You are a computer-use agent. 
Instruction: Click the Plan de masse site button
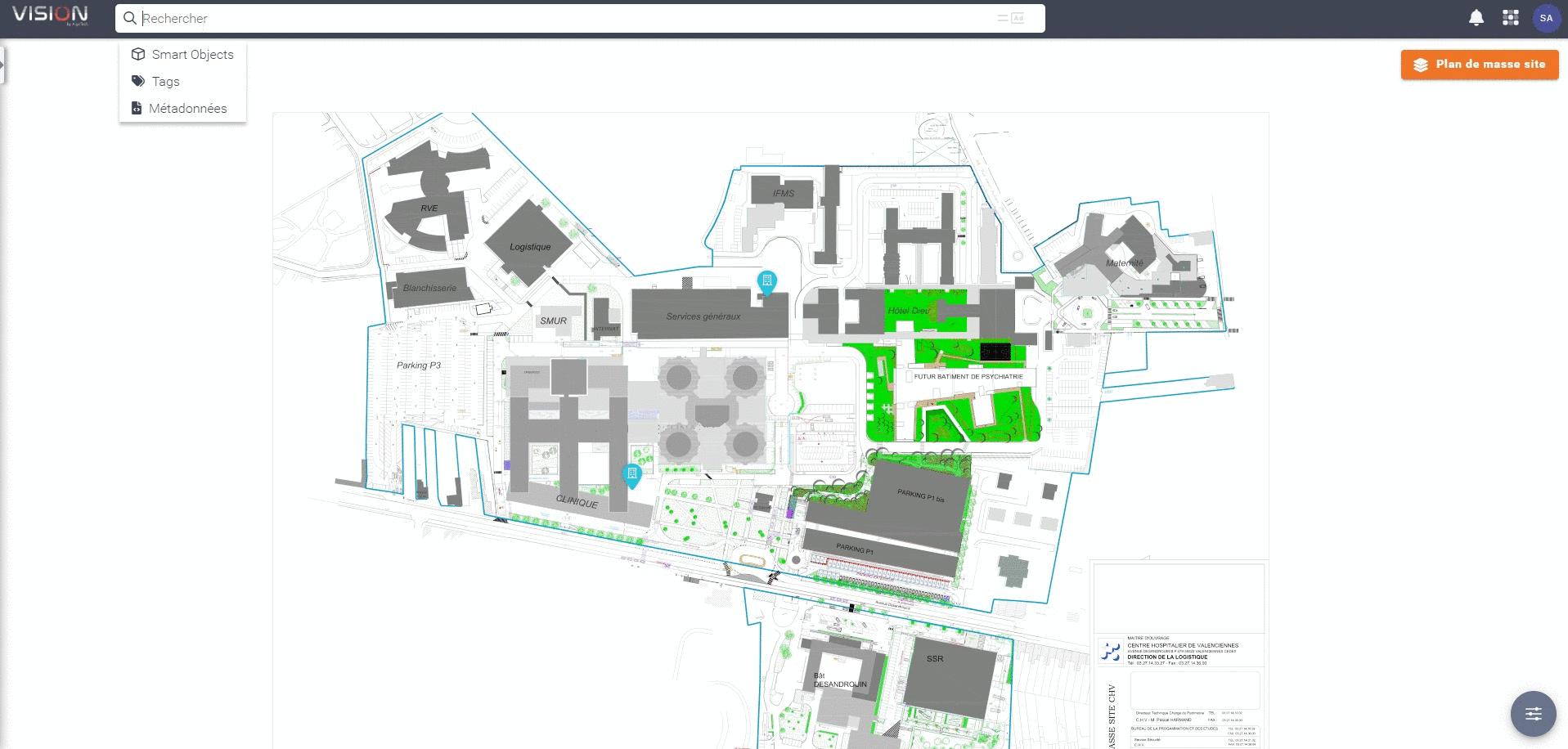pyautogui.click(x=1479, y=65)
